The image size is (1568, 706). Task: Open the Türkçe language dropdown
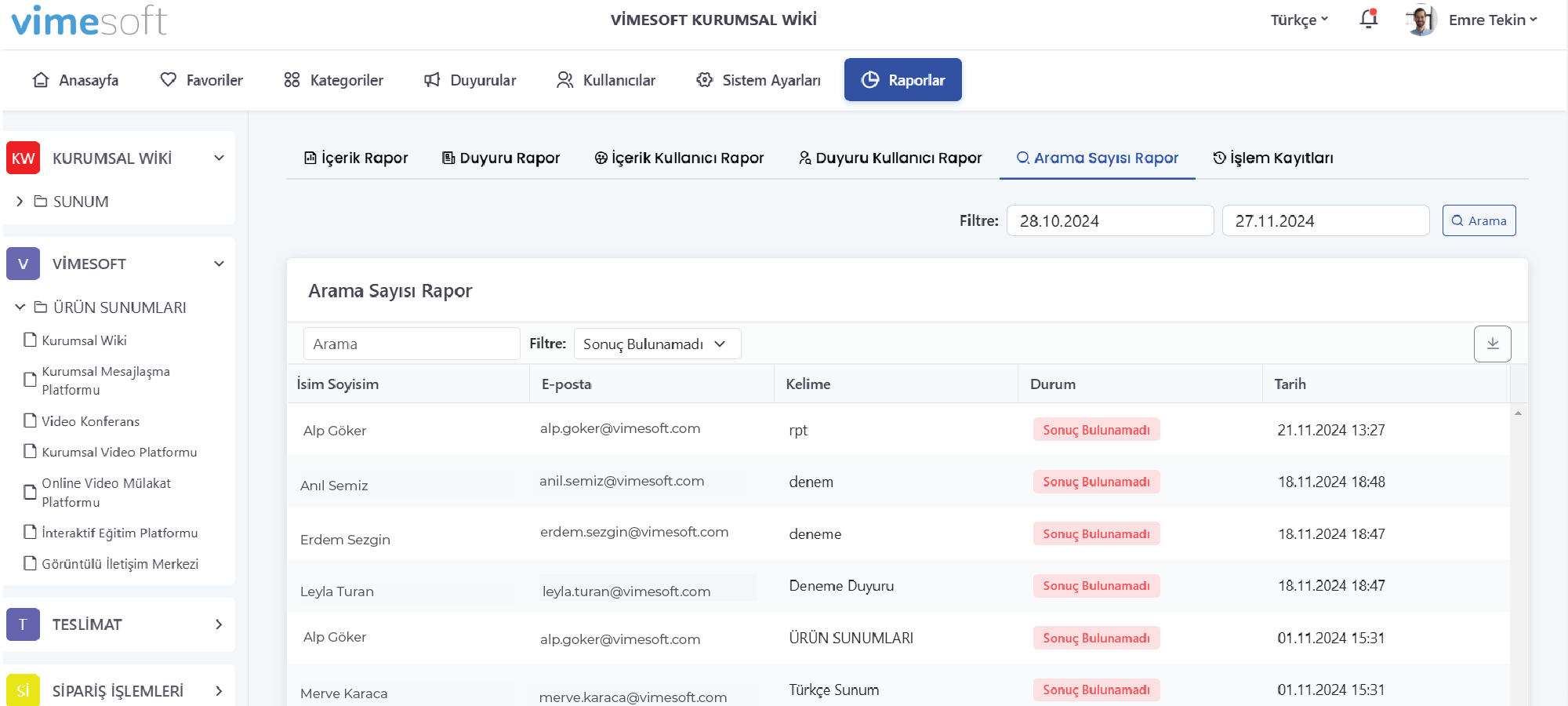coord(1299,20)
